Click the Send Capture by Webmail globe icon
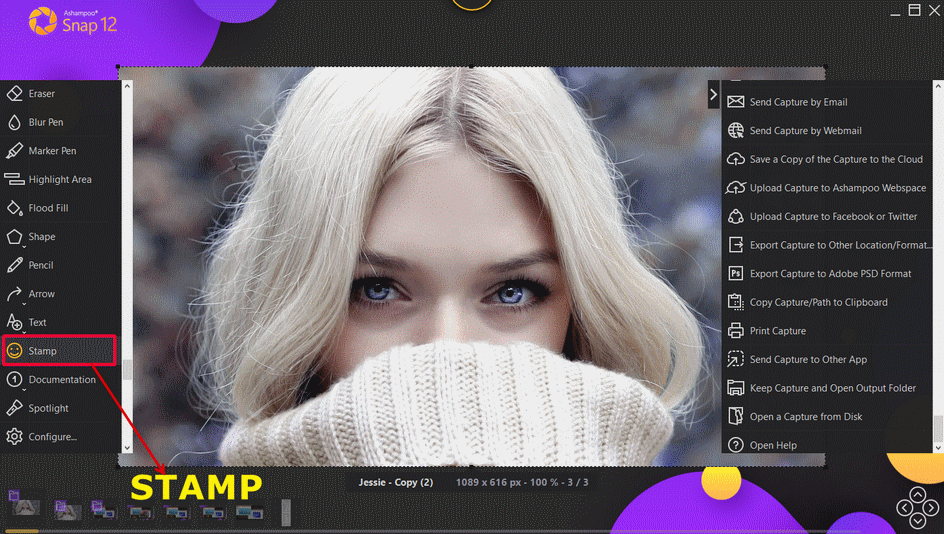The width and height of the screenshot is (944, 534). click(736, 131)
